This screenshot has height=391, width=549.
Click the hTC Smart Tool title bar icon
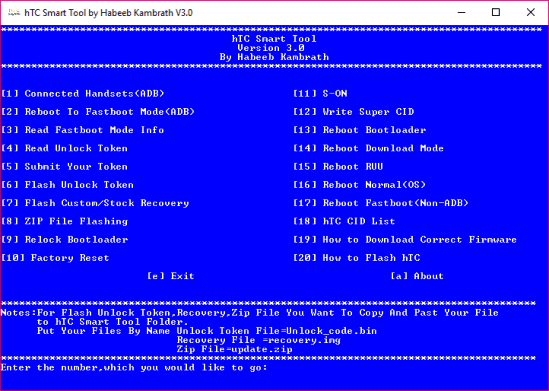(14, 13)
